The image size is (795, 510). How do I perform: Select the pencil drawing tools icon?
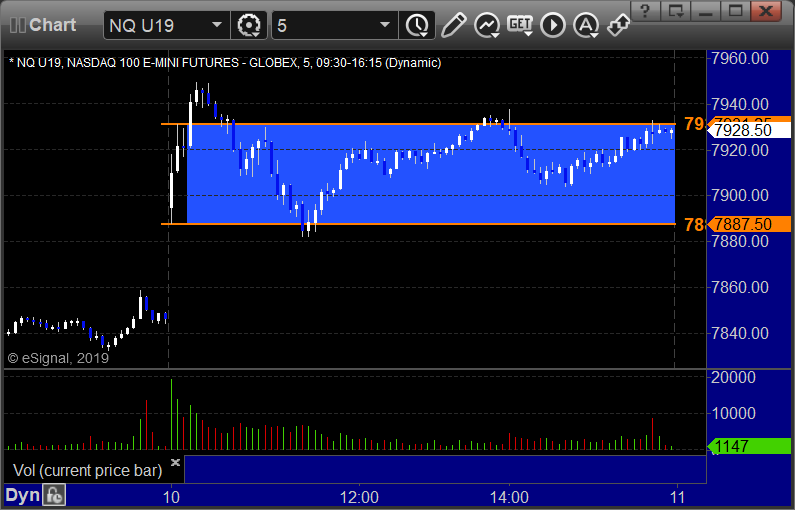point(453,25)
